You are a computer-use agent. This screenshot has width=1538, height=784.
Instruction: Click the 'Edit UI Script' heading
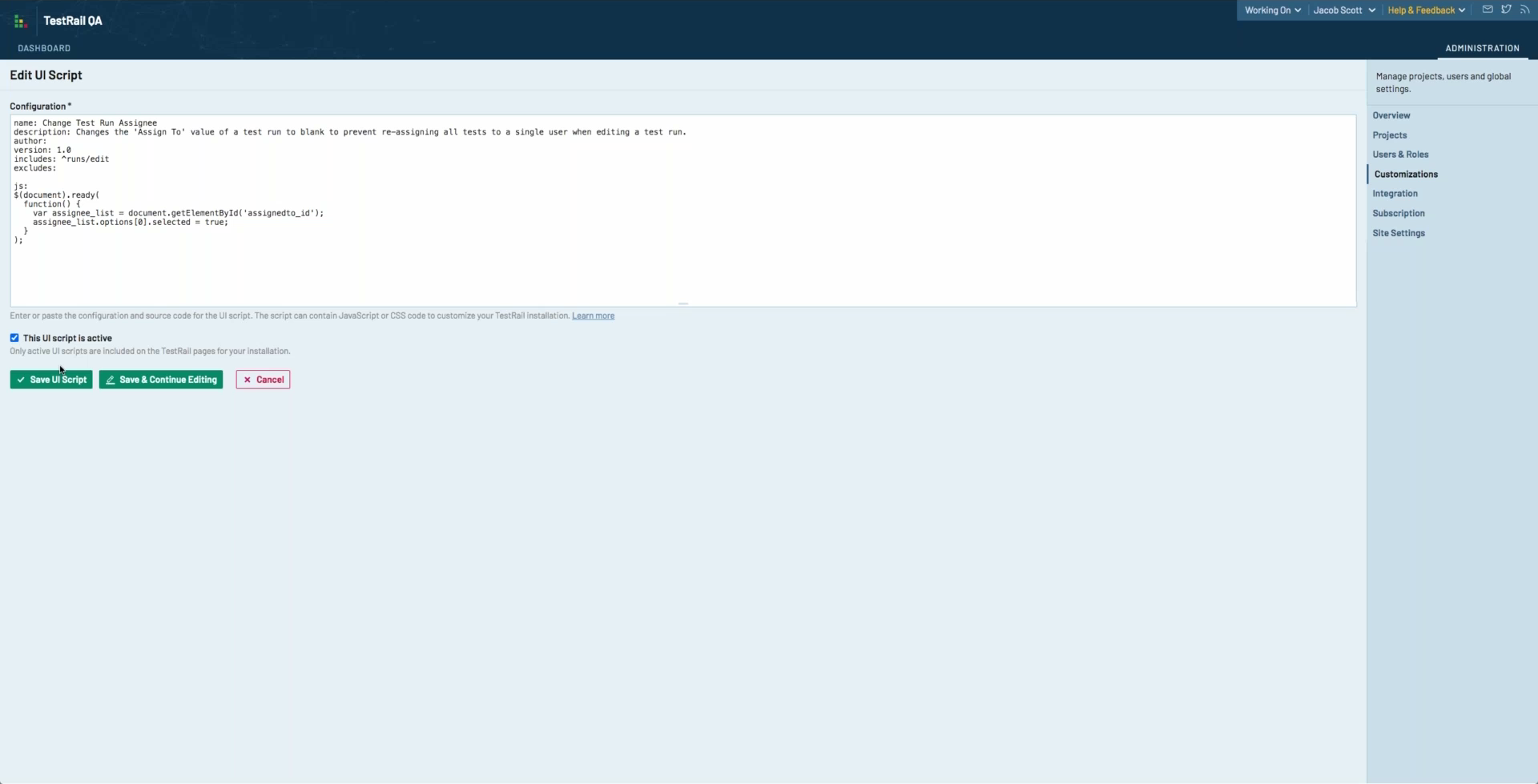tap(46, 75)
